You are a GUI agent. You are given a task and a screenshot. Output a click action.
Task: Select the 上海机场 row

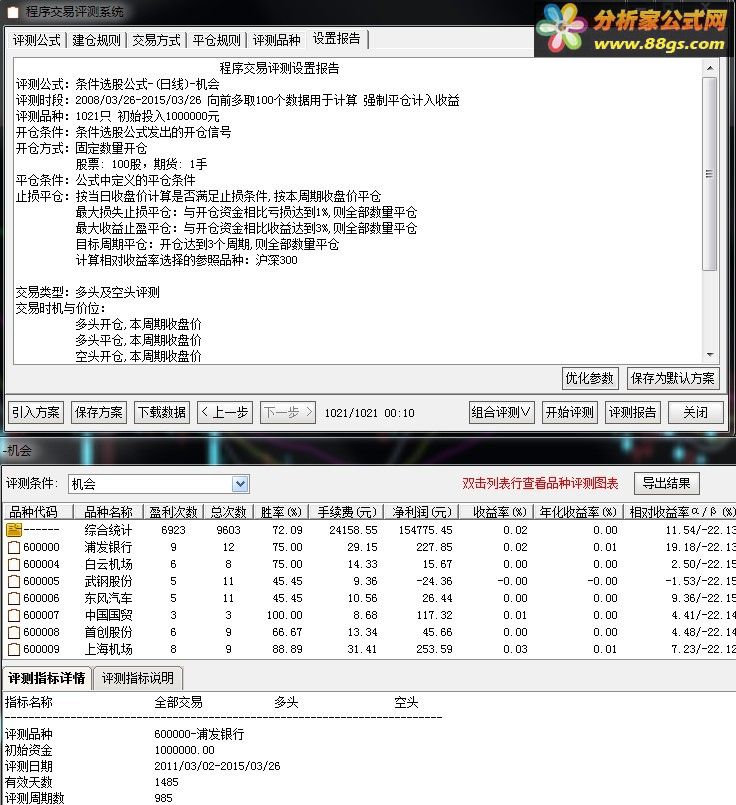pyautogui.click(x=370, y=649)
